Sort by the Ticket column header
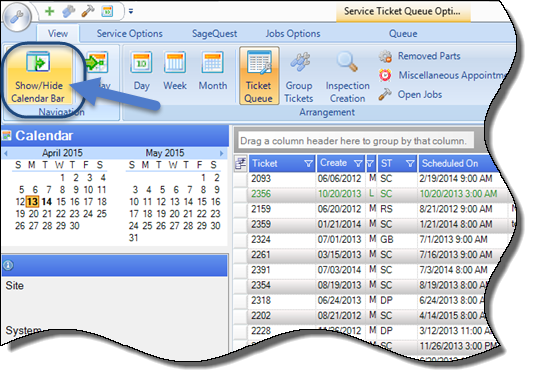Screen dimensions: 533x378 tap(264, 164)
